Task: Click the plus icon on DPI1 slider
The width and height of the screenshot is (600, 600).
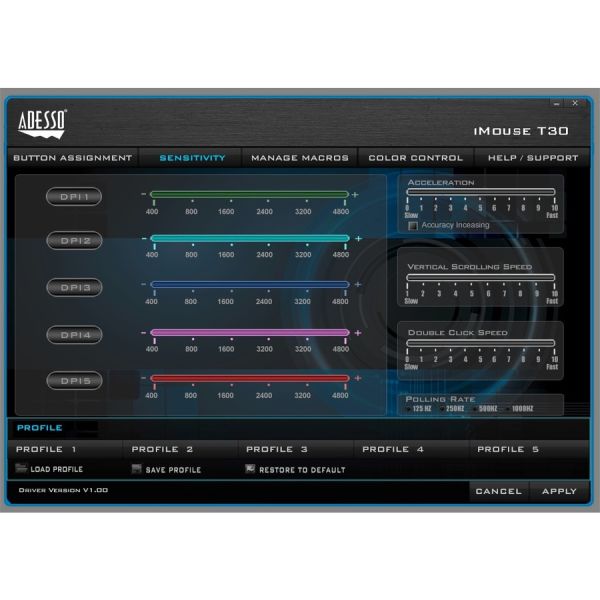Action: pyautogui.click(x=356, y=194)
